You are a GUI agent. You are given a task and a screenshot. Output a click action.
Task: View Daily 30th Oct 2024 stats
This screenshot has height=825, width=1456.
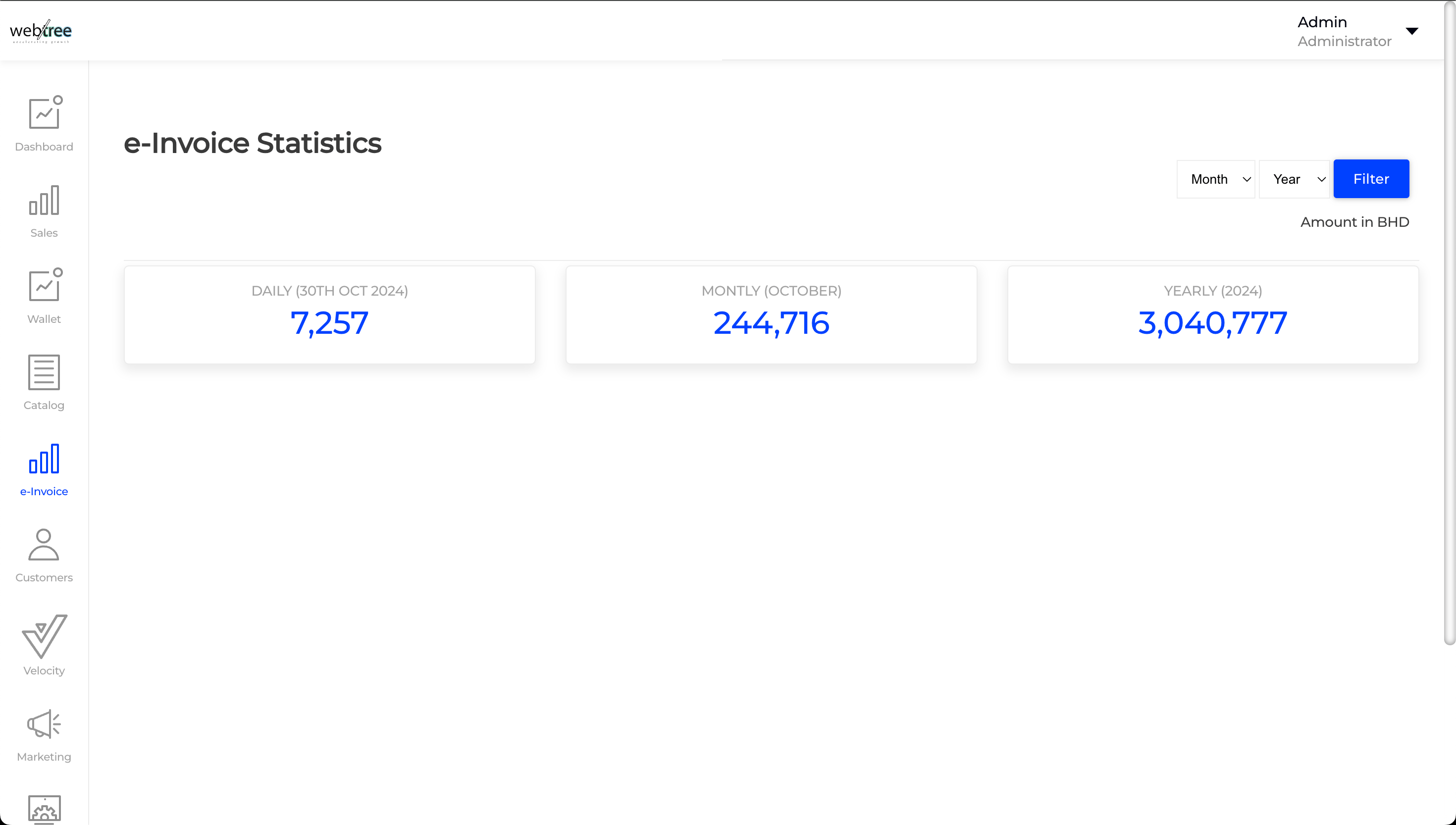pos(329,314)
